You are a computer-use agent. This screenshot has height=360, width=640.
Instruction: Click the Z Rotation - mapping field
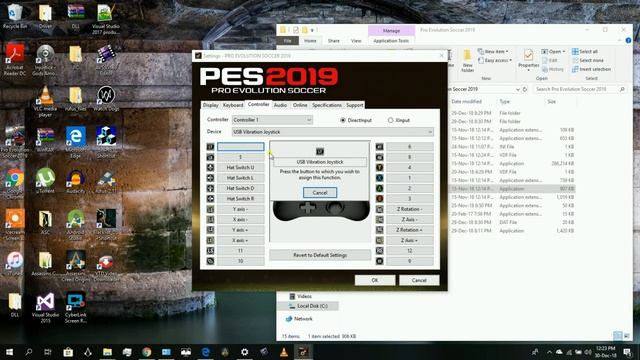tap(409, 209)
